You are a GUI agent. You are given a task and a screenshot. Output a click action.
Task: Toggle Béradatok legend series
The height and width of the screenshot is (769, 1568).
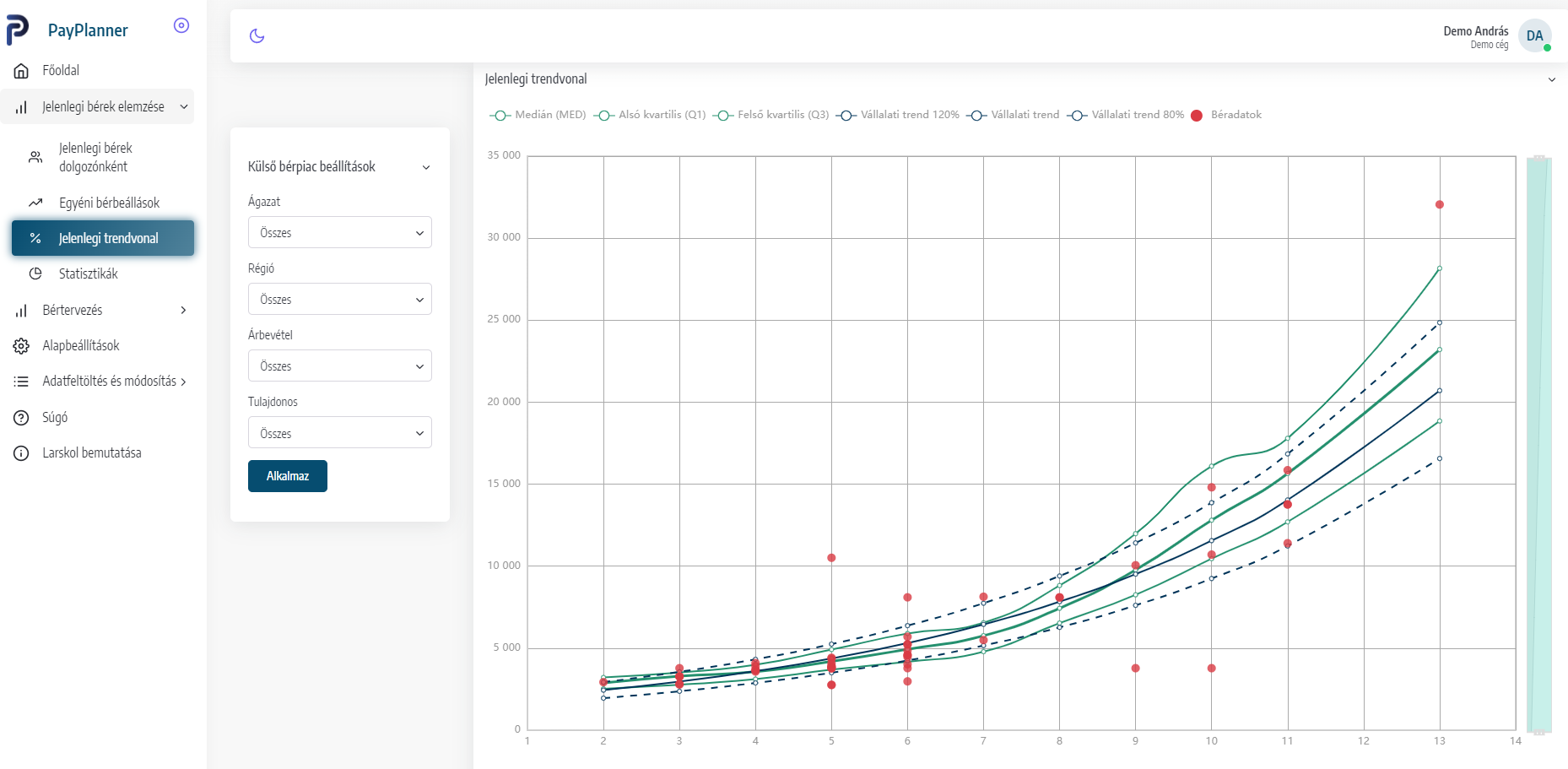(x=1226, y=115)
